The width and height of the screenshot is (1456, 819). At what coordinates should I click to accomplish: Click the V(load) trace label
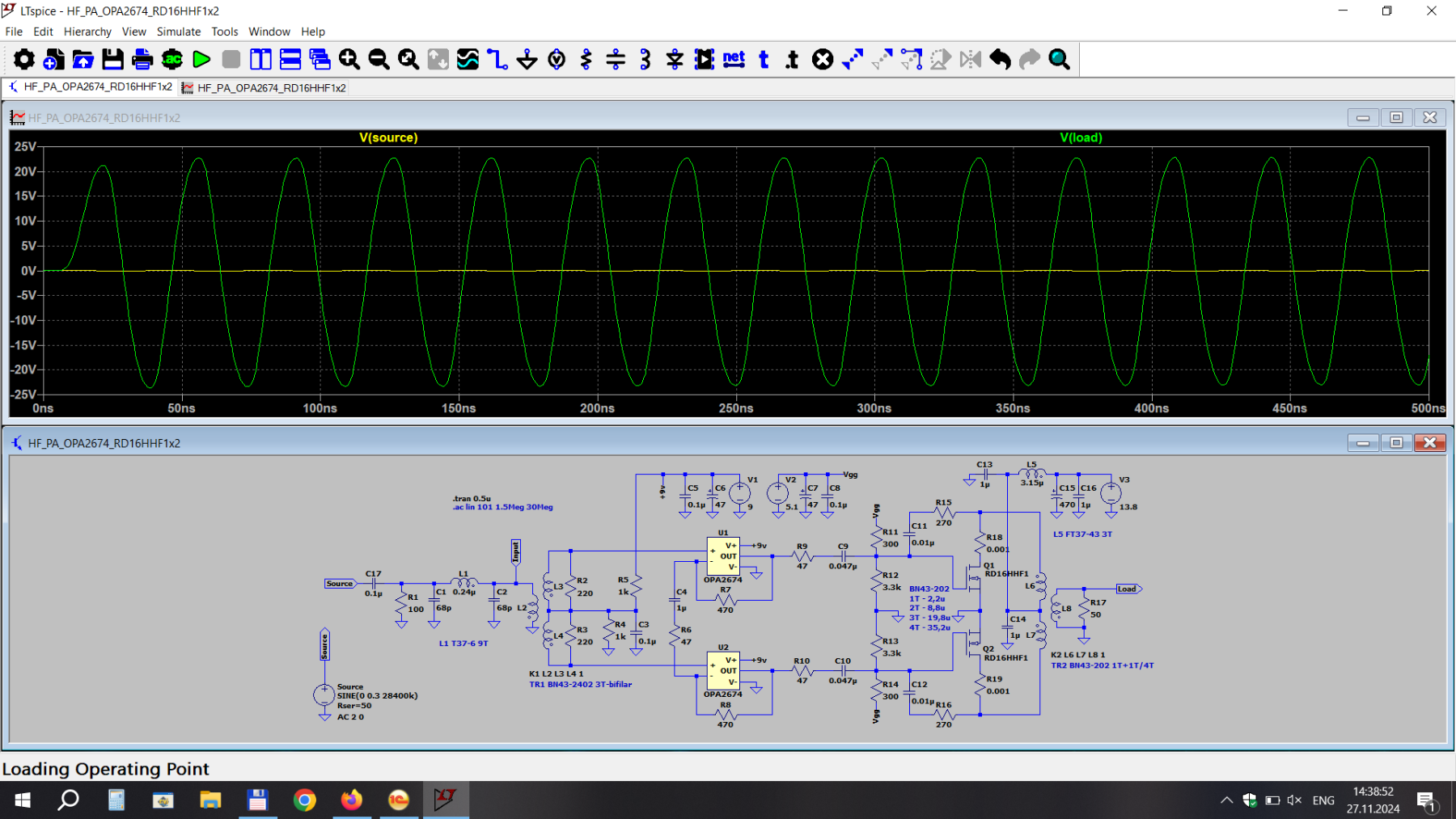click(x=1081, y=137)
